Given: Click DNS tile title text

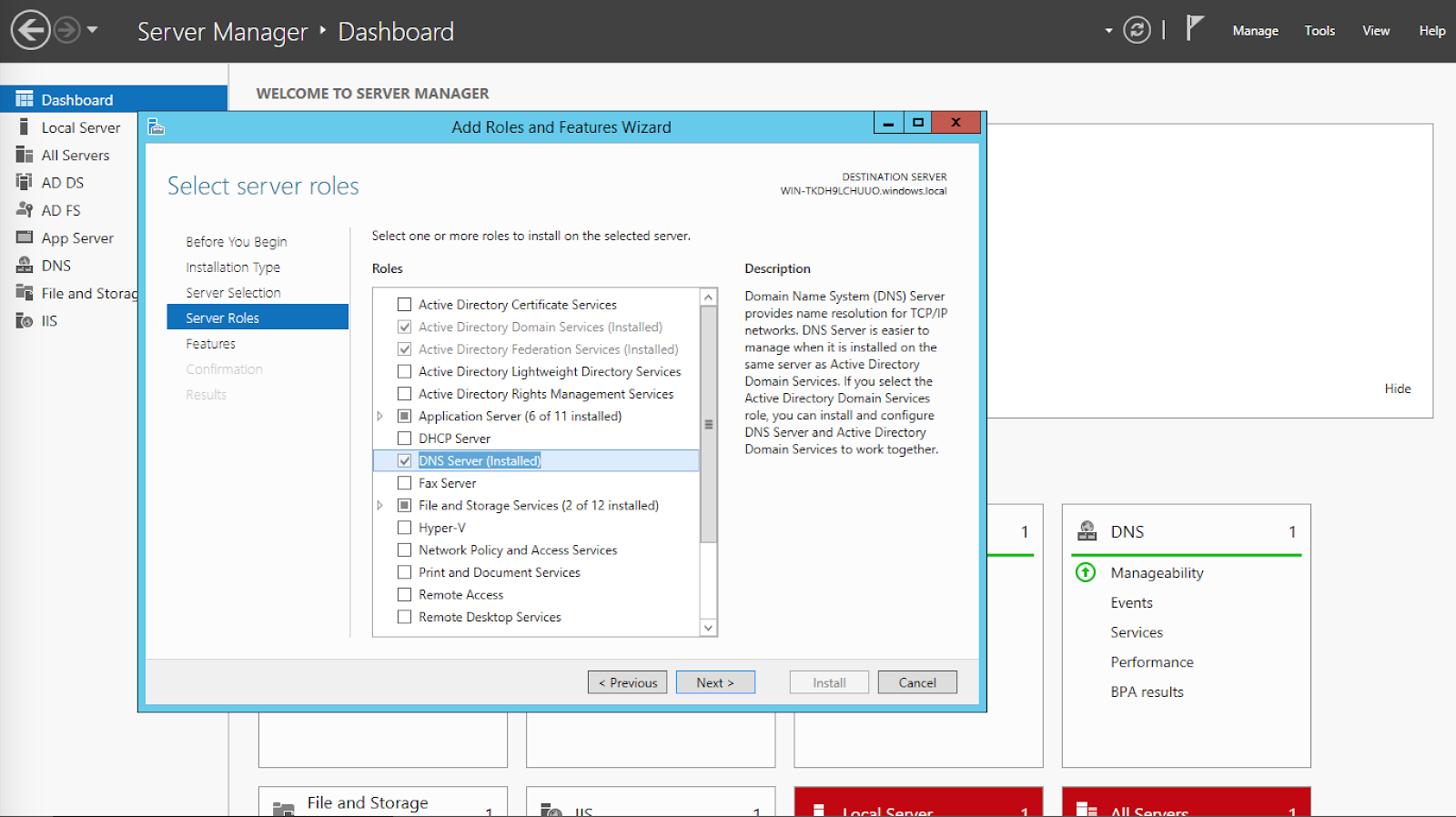Looking at the screenshot, I should tap(1127, 531).
